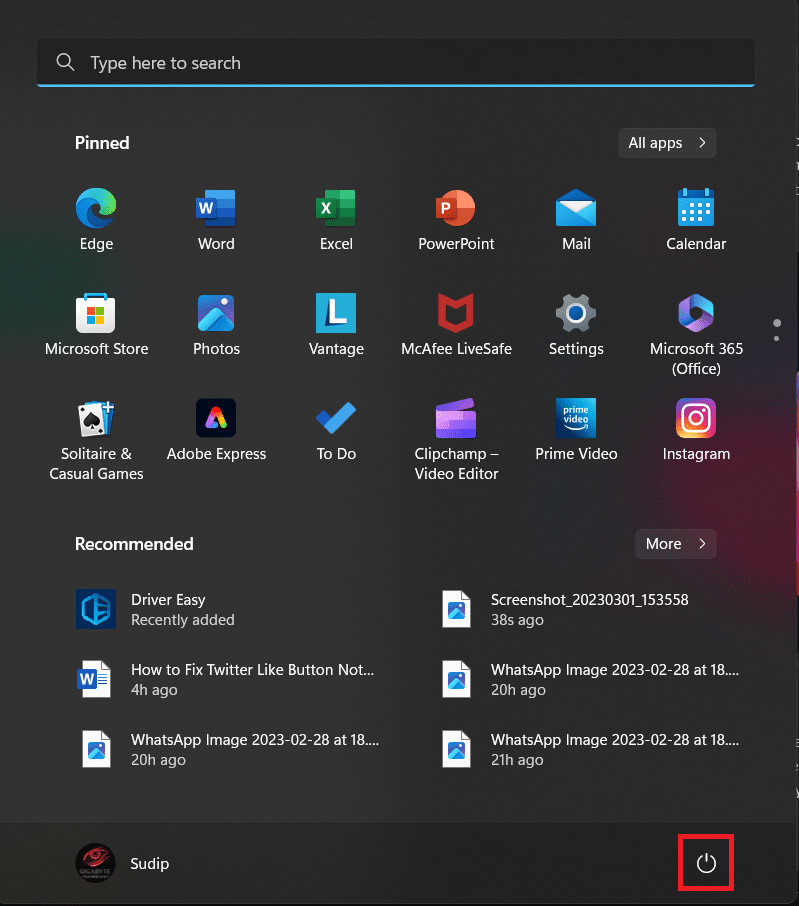Show More recommended items
This screenshot has height=906, width=799.
[x=676, y=544]
